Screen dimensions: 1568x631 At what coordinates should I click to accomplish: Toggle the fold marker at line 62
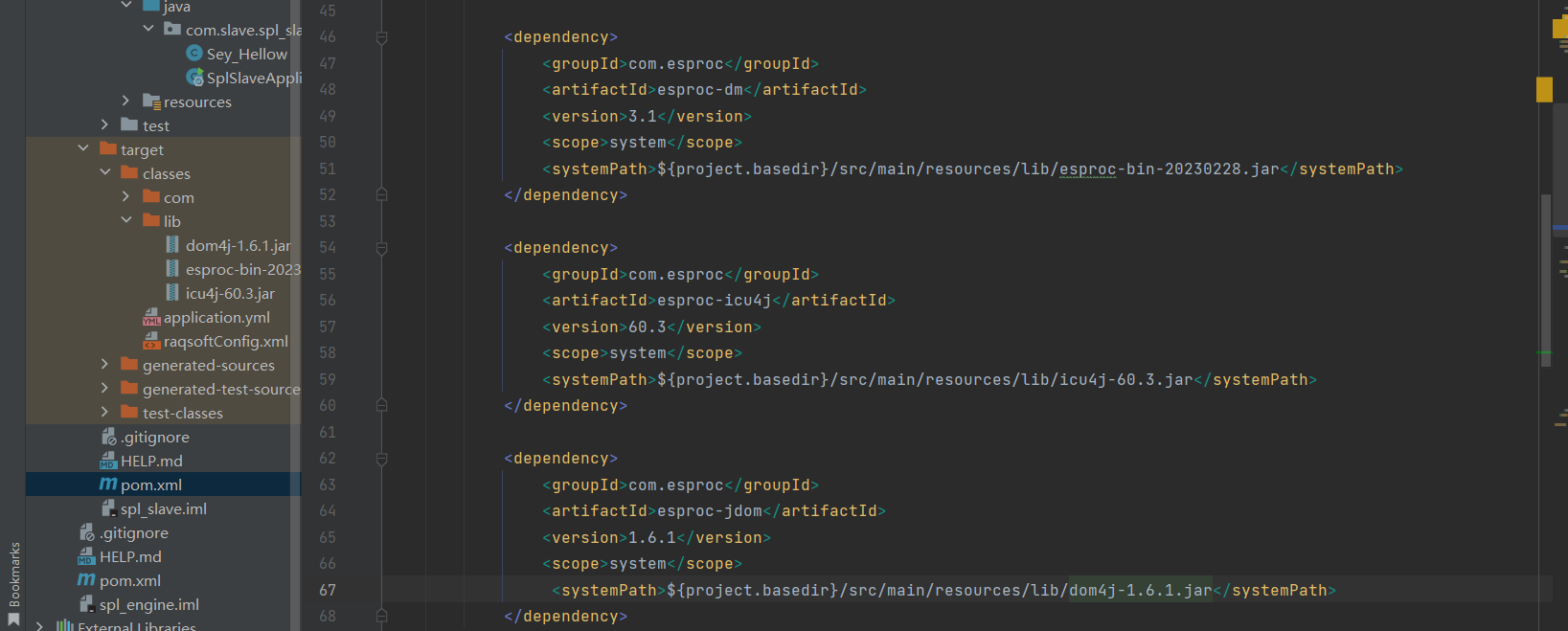point(381,459)
